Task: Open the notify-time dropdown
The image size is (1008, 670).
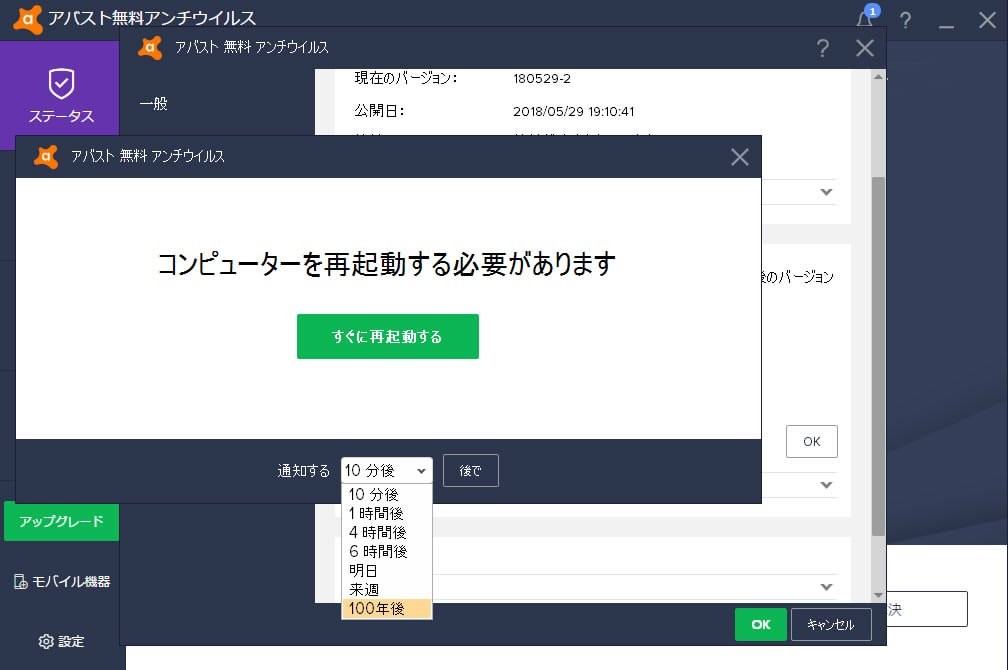Action: [386, 471]
